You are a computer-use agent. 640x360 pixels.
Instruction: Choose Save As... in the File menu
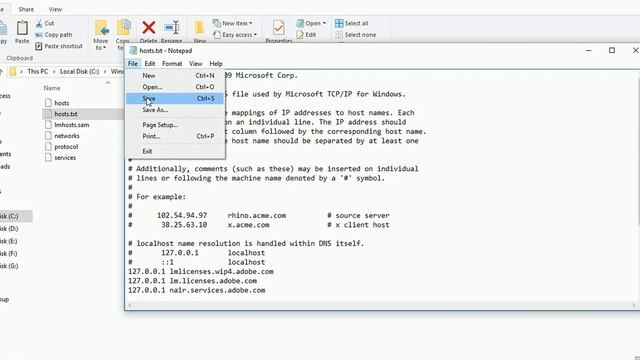point(175,110)
